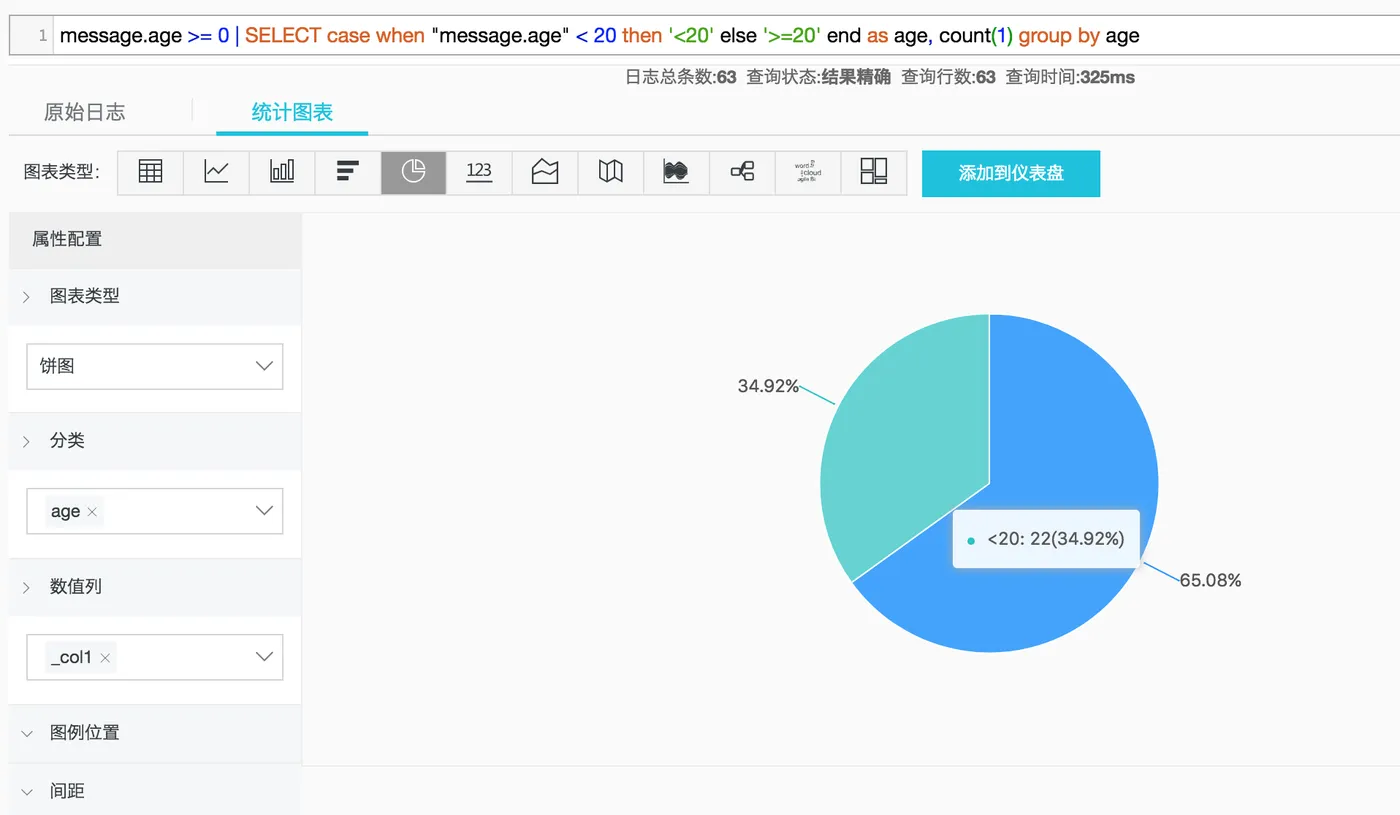Select the flow/stream chart icon
The height and width of the screenshot is (815, 1400).
(x=677, y=172)
